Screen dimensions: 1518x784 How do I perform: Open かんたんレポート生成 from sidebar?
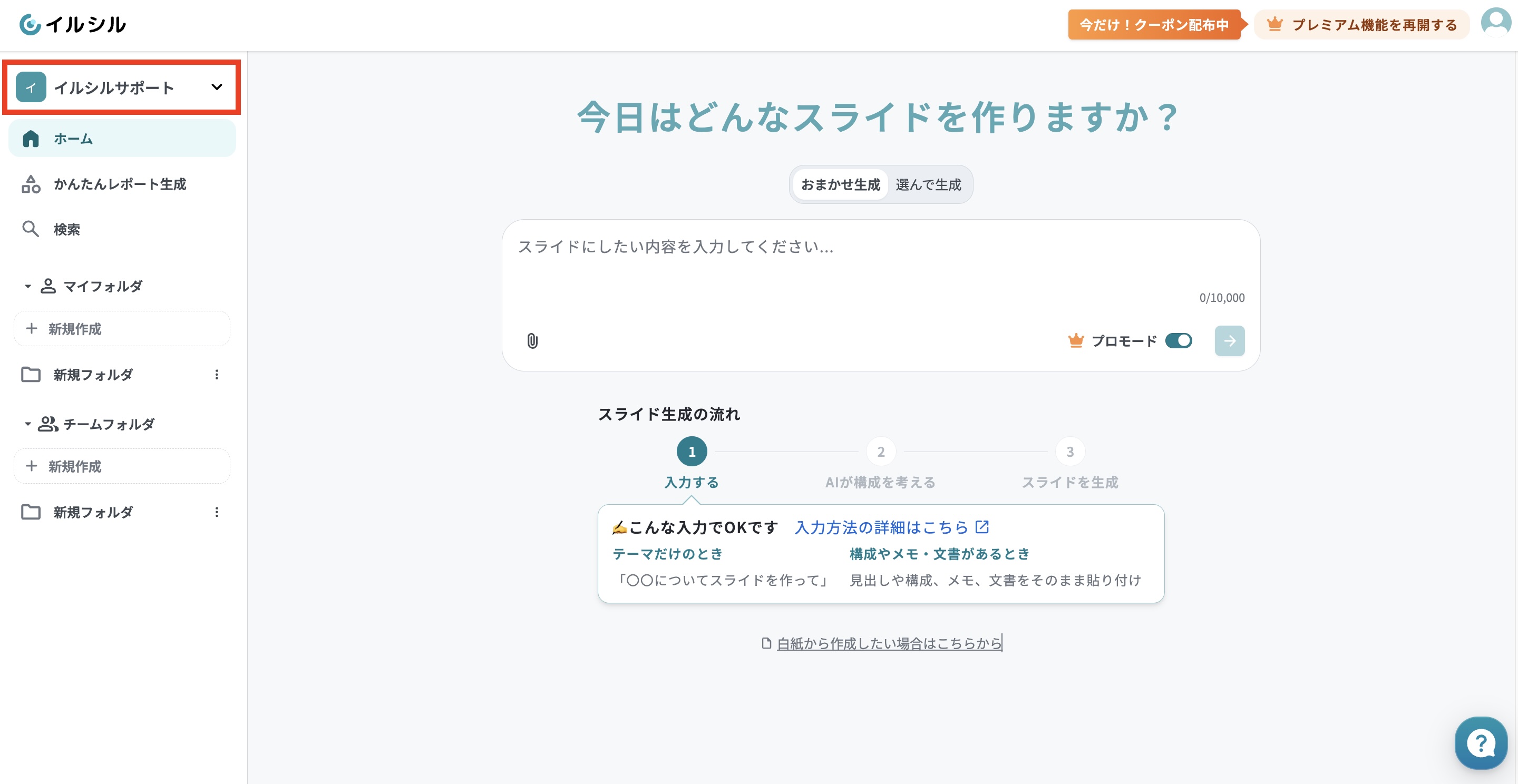pyautogui.click(x=122, y=184)
